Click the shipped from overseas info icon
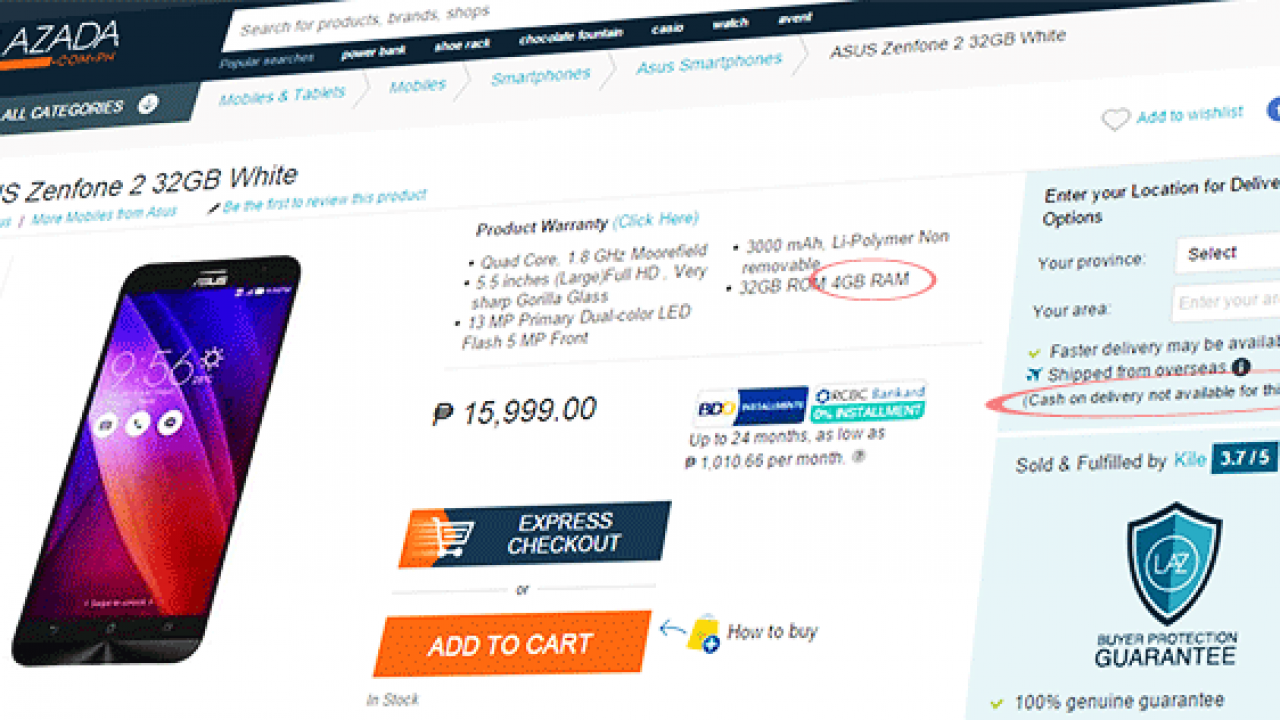This screenshot has width=1280, height=720. coord(1240,368)
